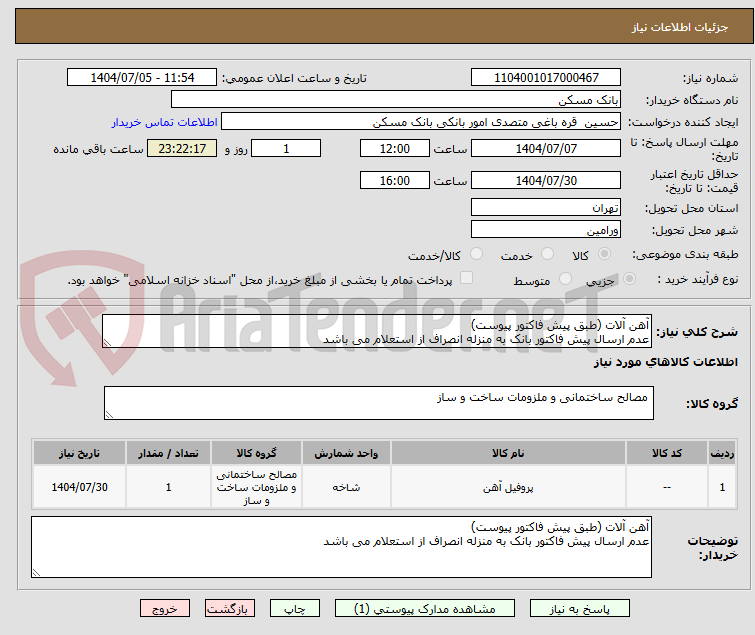The width and height of the screenshot is (755, 635).
Task: Toggle the اسناد خزانه اسلامی payment checkbox
Action: [466, 278]
